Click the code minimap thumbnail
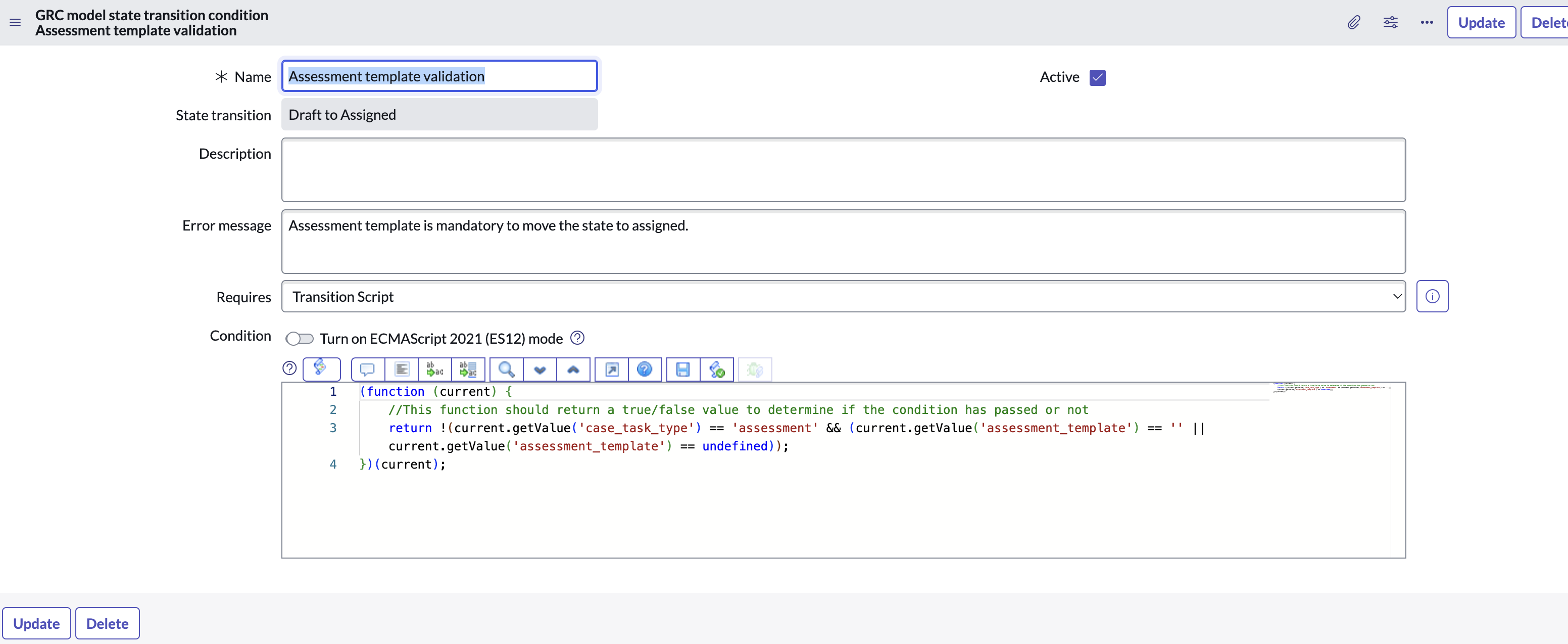This screenshot has height=644, width=1568. point(1331,388)
